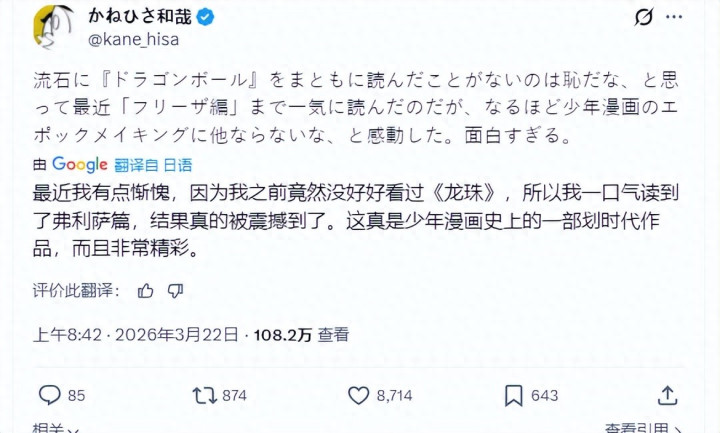Image resolution: width=720 pixels, height=433 pixels.
Task: Click the 108.2万 查看 view count
Action: tap(303, 335)
